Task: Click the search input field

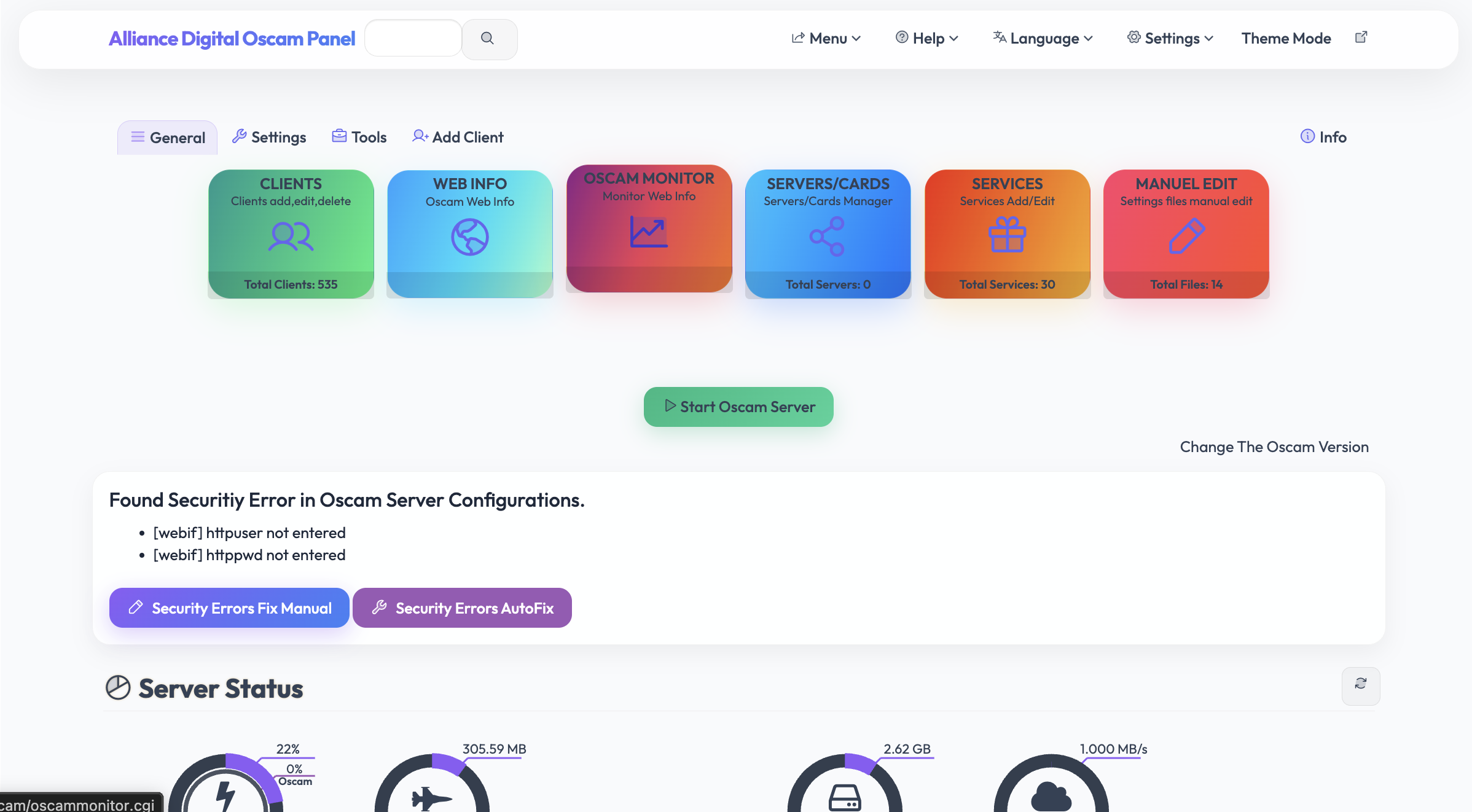Action: point(413,37)
